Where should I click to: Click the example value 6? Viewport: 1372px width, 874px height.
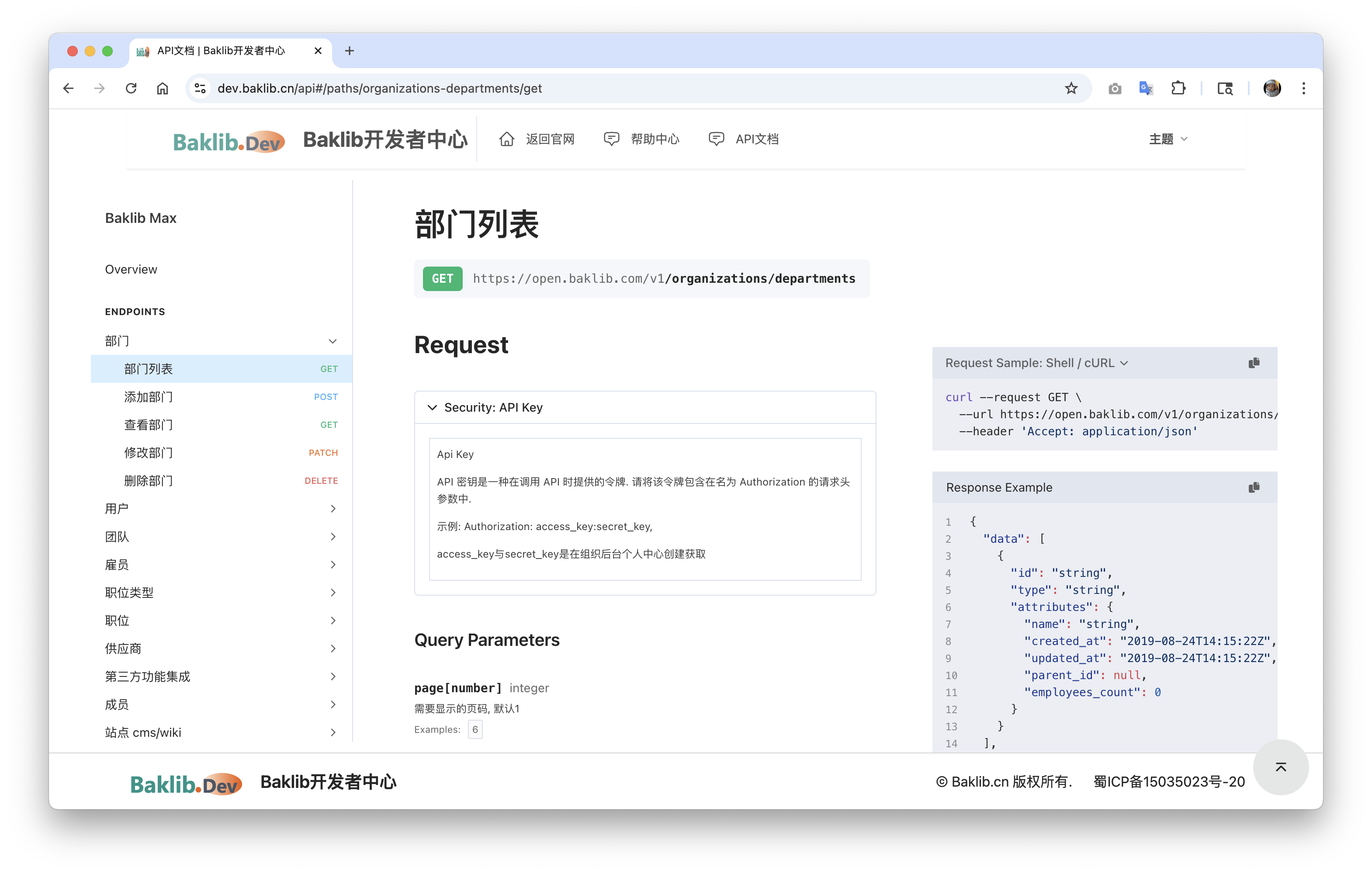[475, 729]
